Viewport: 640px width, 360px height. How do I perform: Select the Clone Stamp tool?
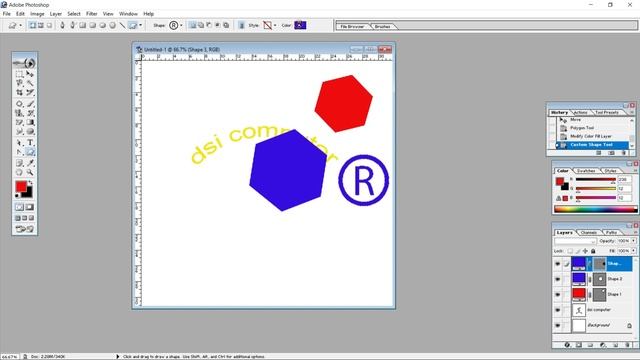click(19, 113)
